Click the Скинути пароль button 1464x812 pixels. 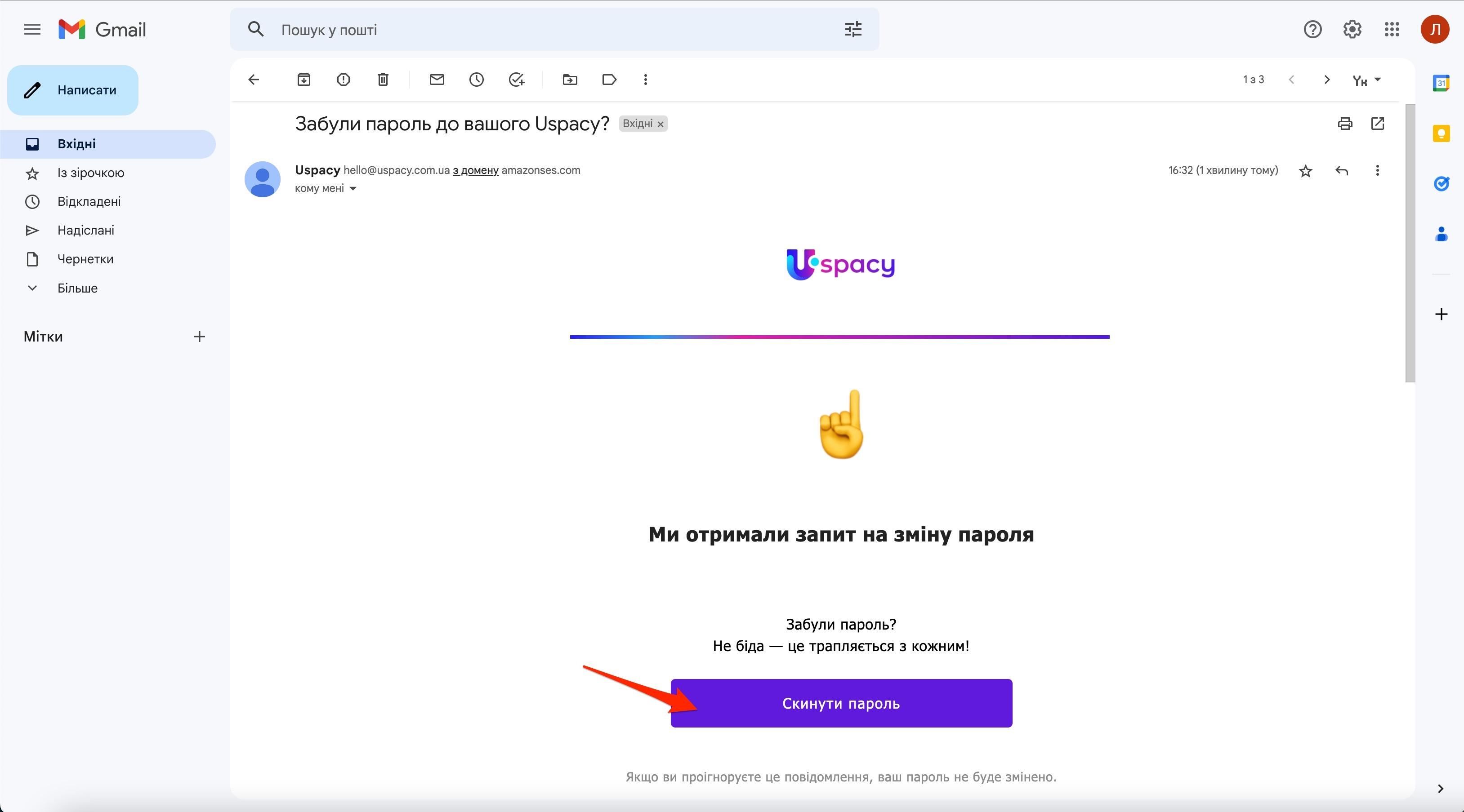coord(841,703)
